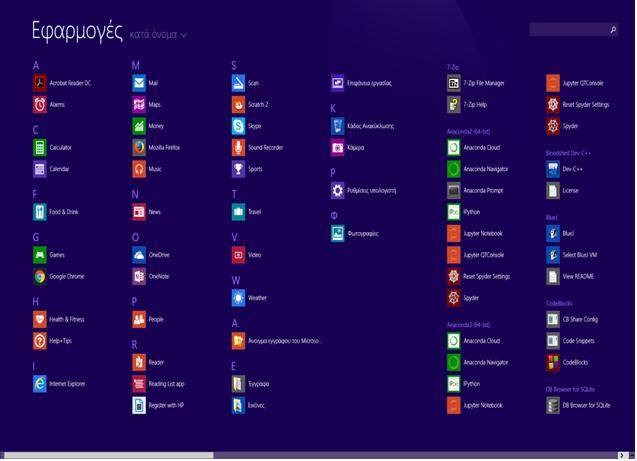Image resolution: width=637 pixels, height=461 pixels.
Task: Click the 'Anaconda2 (64-bit)' group heading
Action: pos(468,132)
